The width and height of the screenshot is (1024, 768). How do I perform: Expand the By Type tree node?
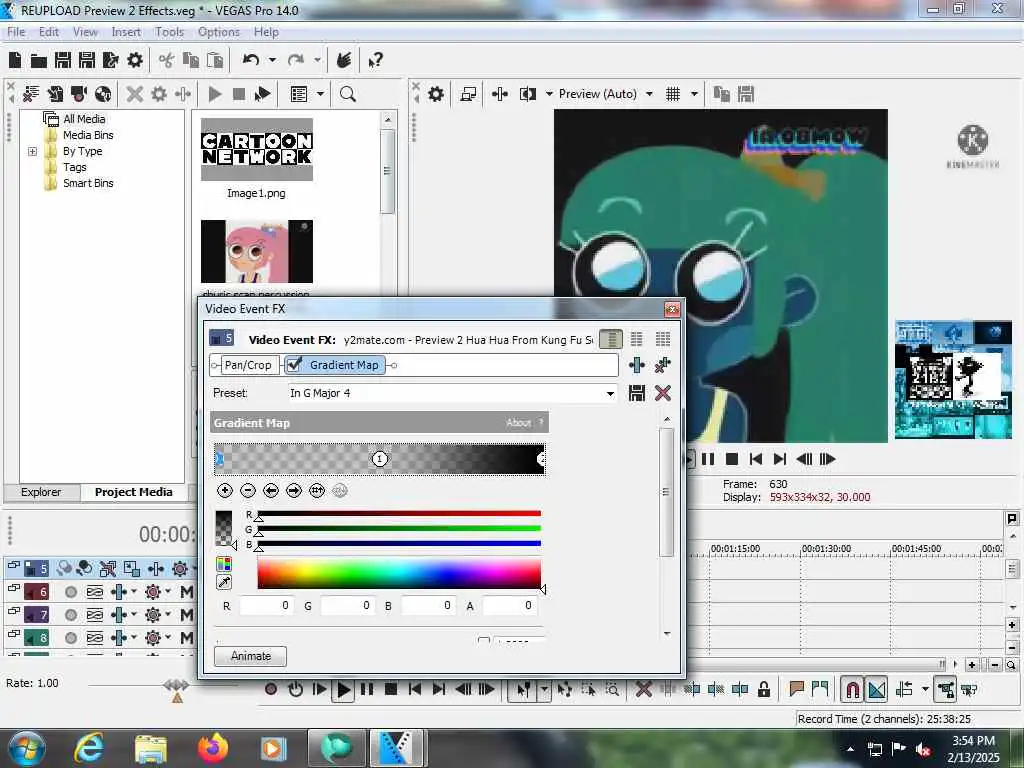pyautogui.click(x=32, y=152)
